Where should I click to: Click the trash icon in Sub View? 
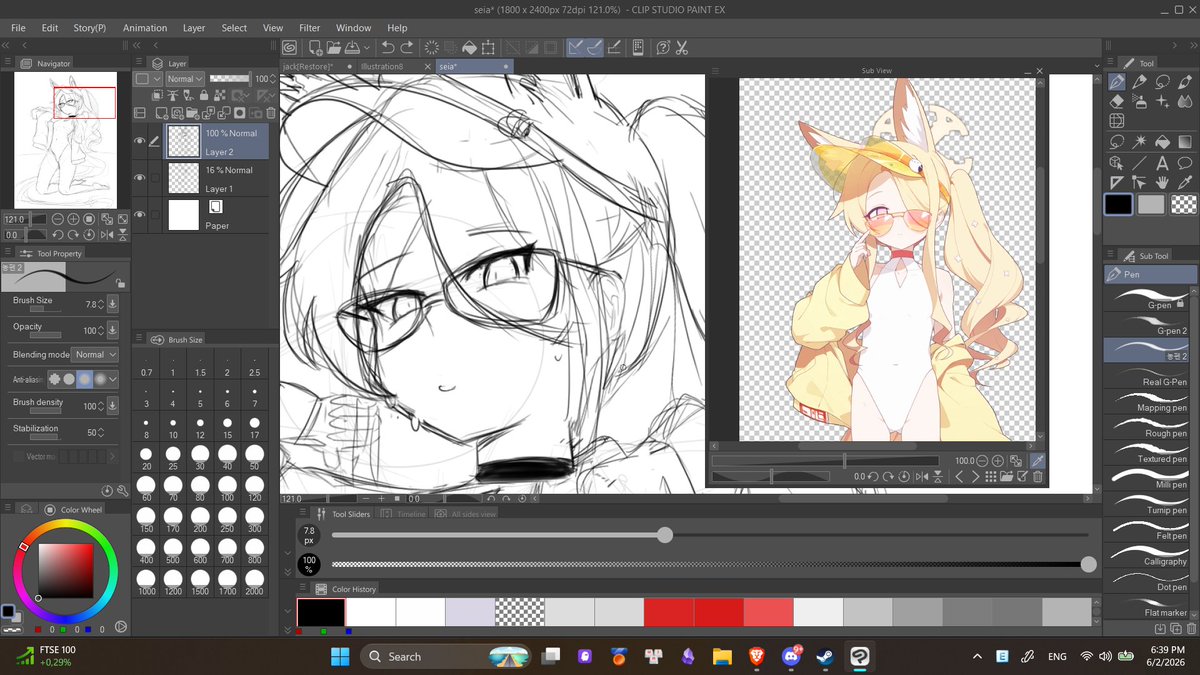pyautogui.click(x=1037, y=477)
